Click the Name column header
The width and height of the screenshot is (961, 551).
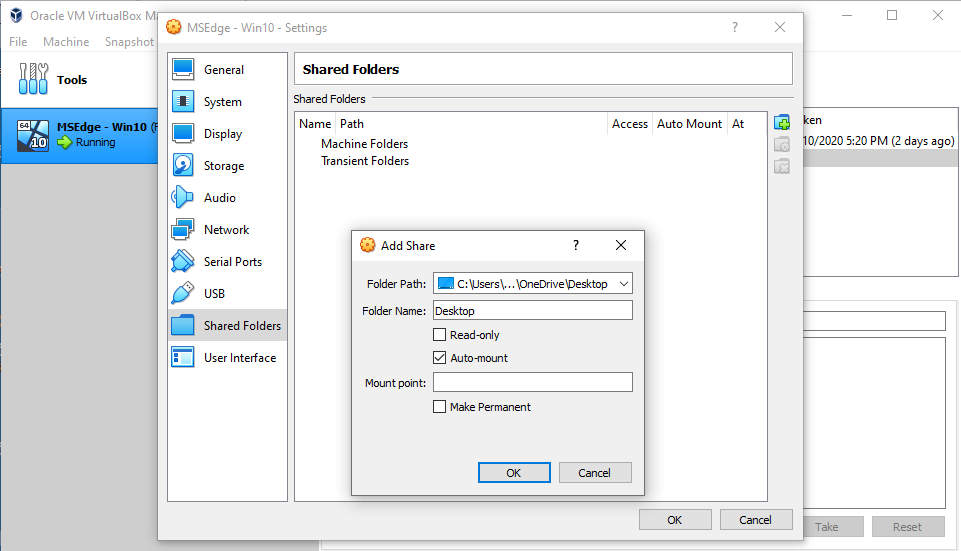(315, 124)
